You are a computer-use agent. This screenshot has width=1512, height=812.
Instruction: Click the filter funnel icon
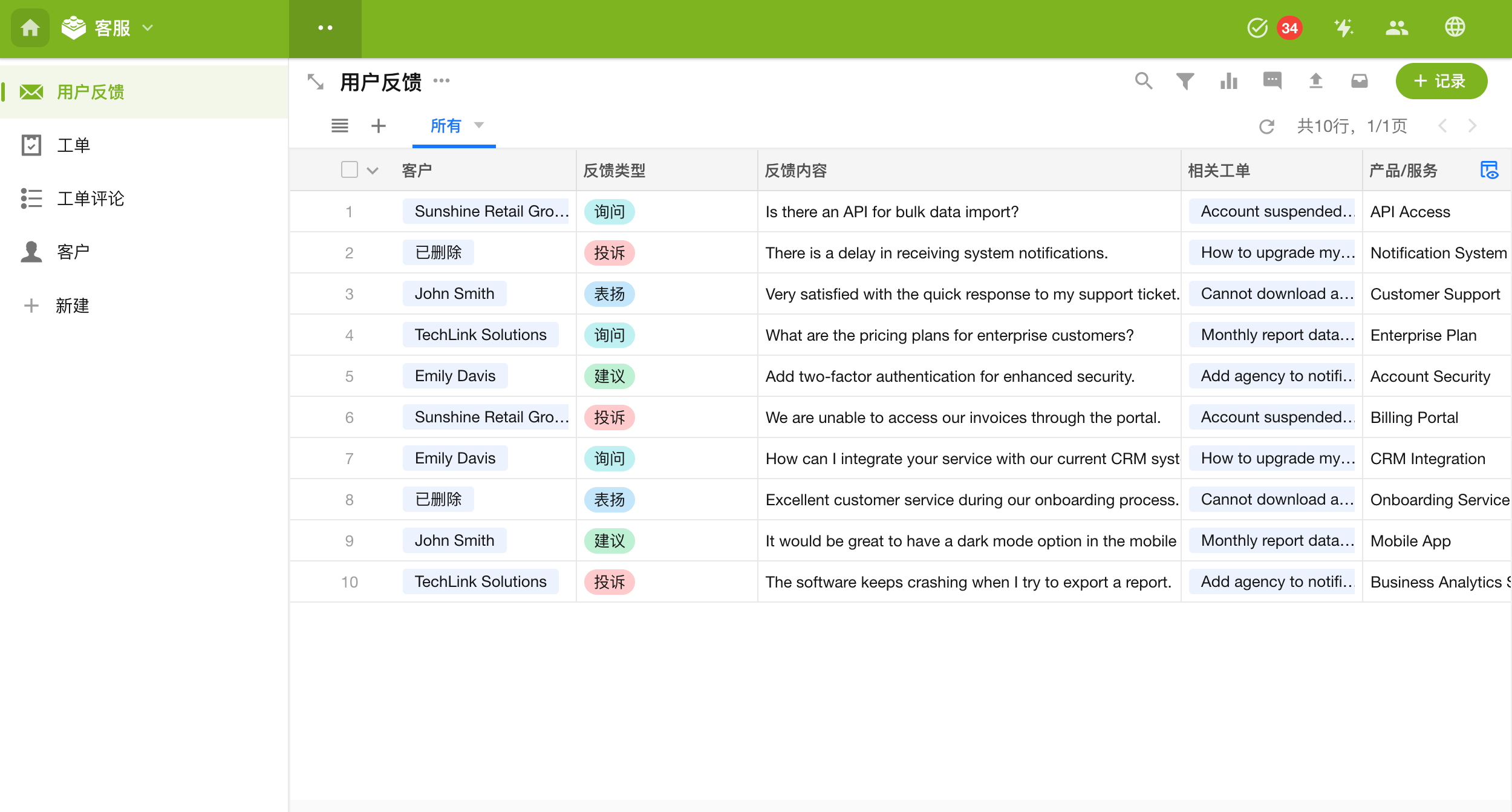1185,81
